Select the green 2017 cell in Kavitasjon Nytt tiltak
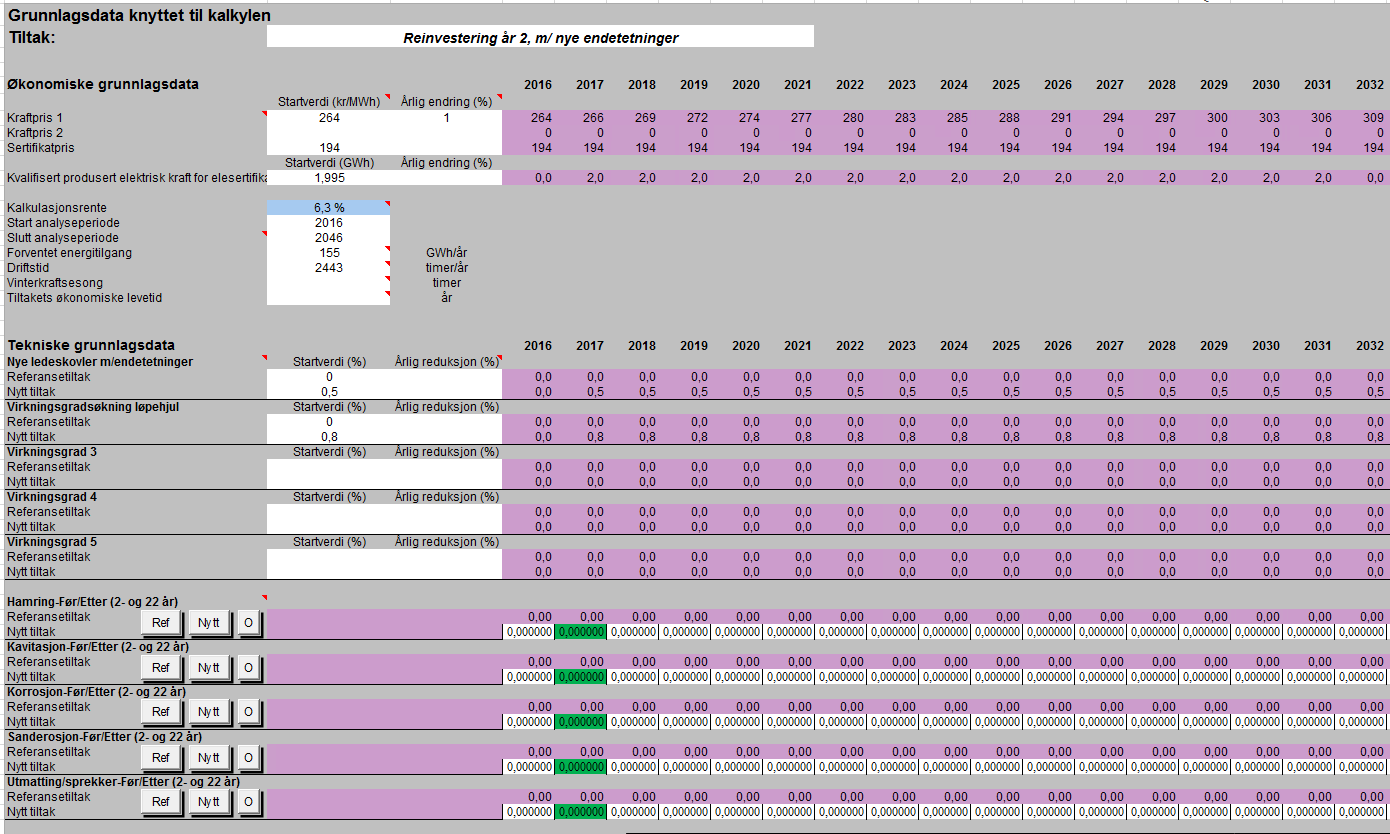 point(580,677)
